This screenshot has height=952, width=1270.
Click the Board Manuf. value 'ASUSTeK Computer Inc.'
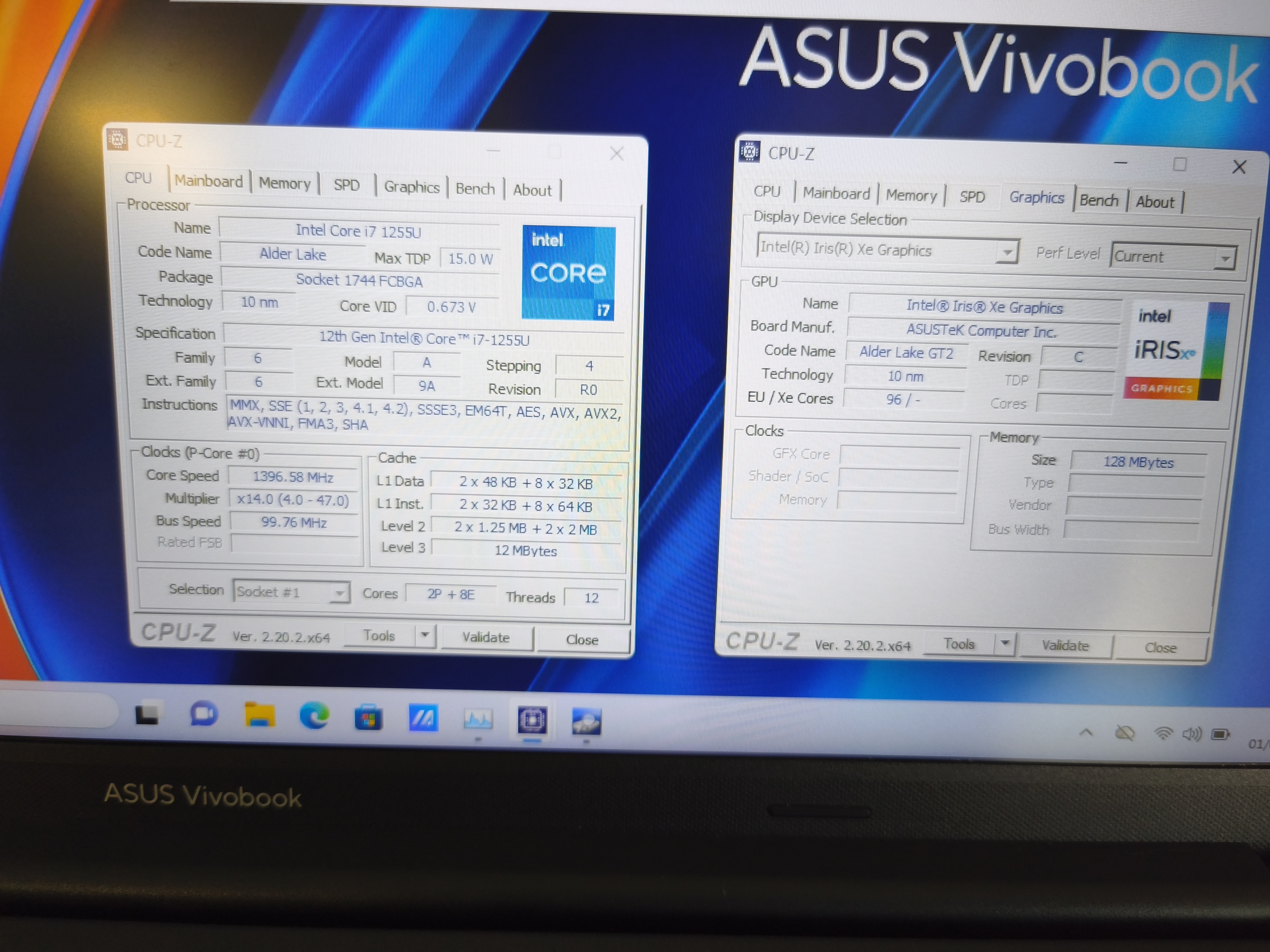[982, 331]
